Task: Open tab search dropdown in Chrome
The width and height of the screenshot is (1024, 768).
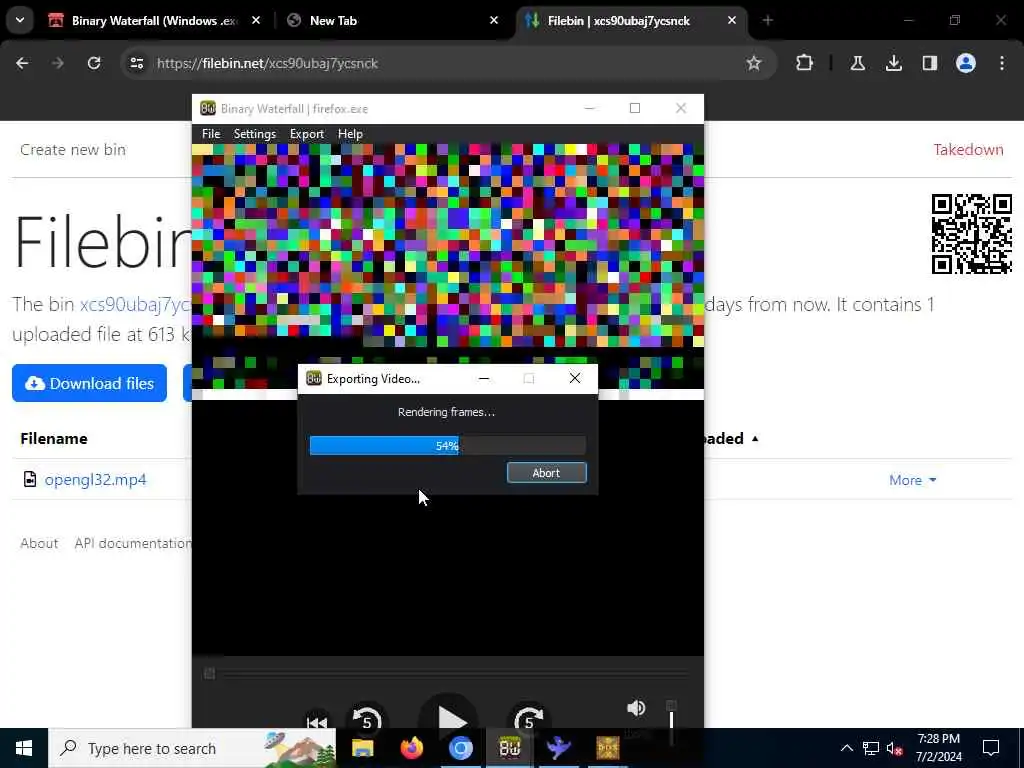Action: click(20, 20)
